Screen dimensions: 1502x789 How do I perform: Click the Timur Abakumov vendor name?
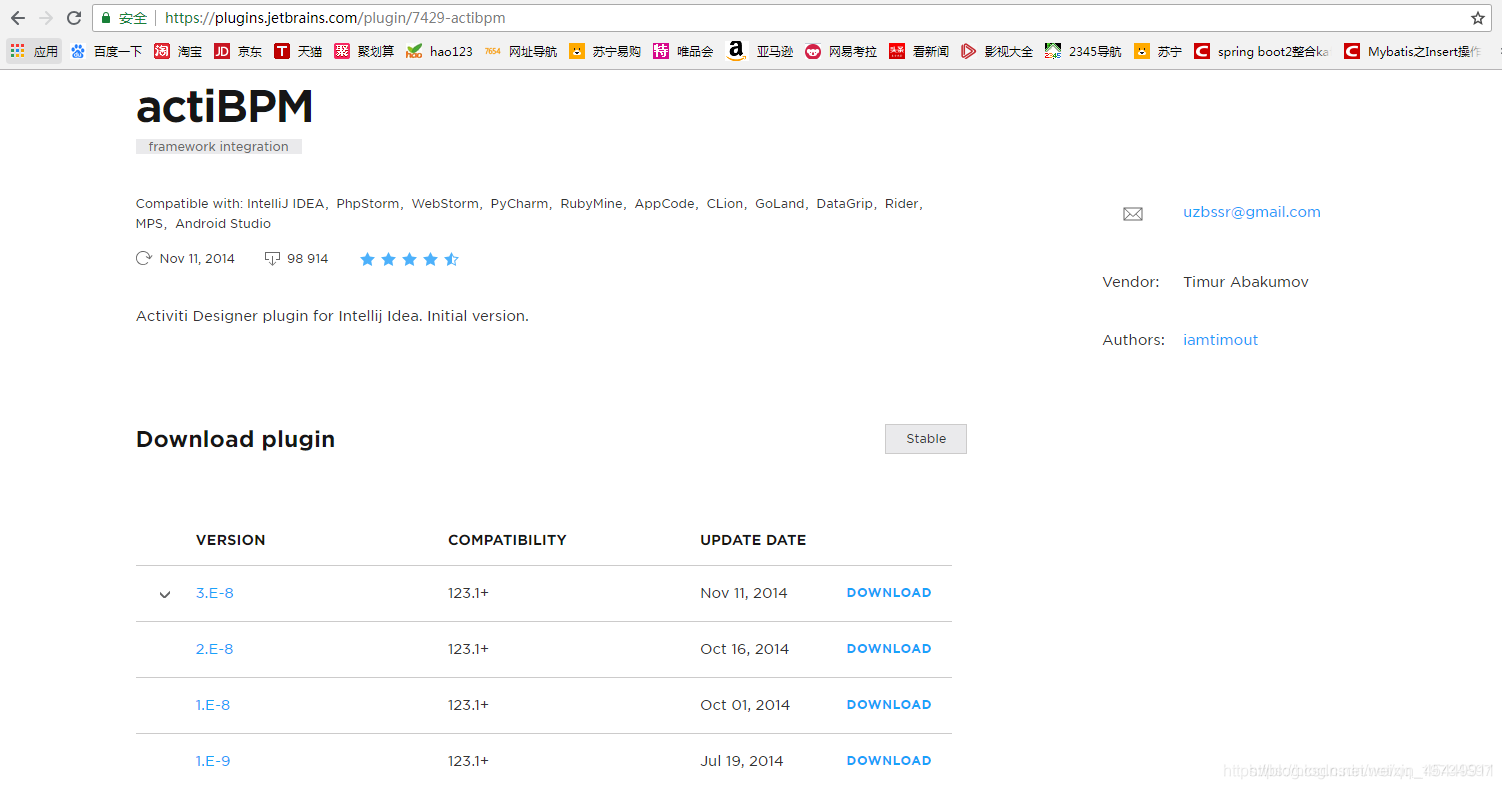pyautogui.click(x=1246, y=282)
